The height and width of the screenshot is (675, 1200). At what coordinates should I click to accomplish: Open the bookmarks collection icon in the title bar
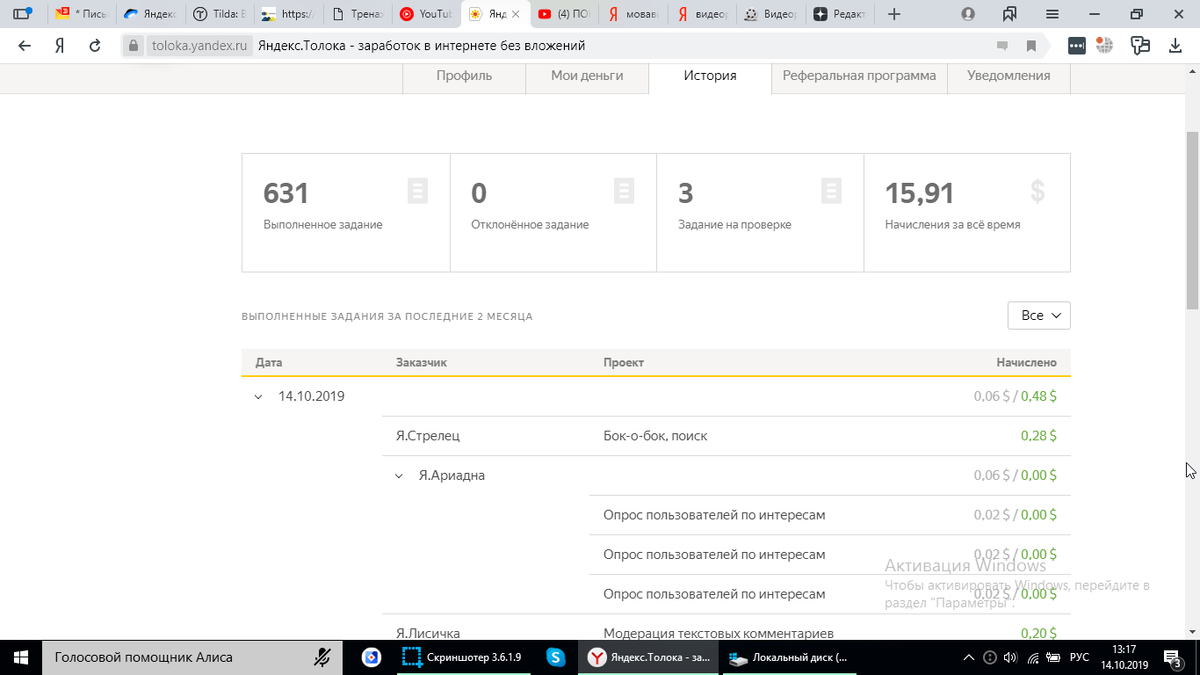[1010, 14]
